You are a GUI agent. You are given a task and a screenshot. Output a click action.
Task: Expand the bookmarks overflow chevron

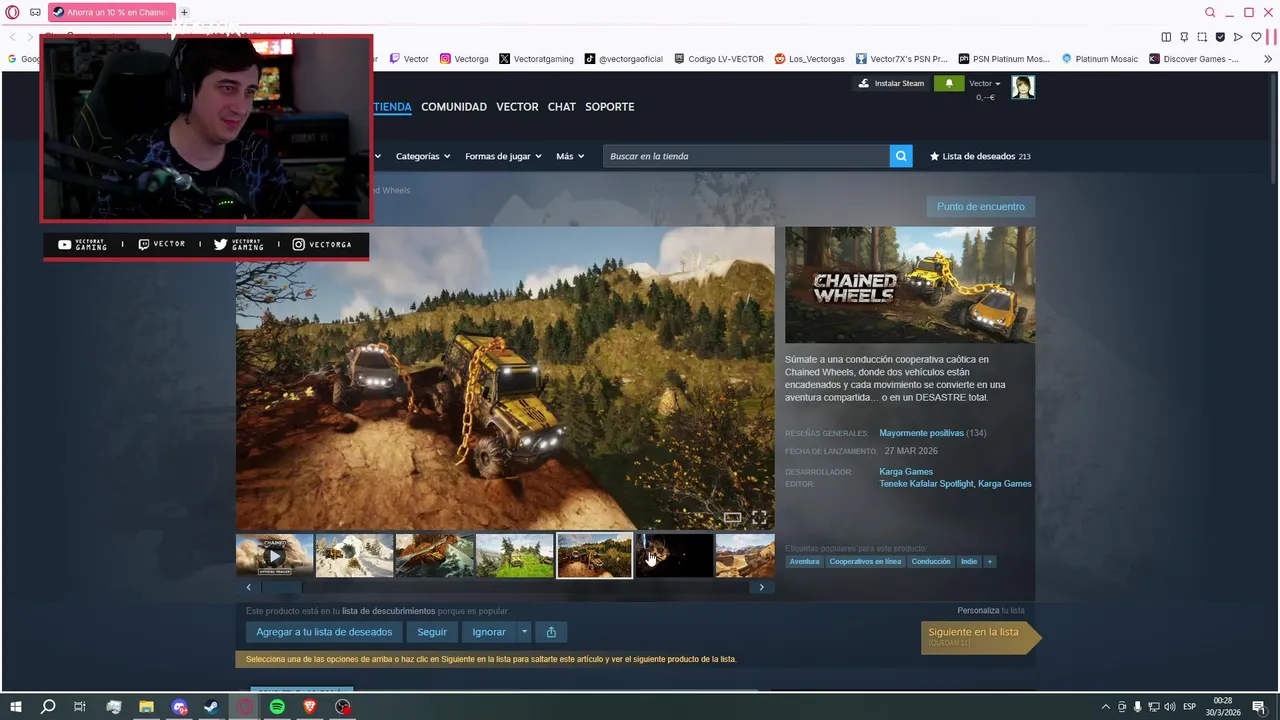tap(1268, 59)
